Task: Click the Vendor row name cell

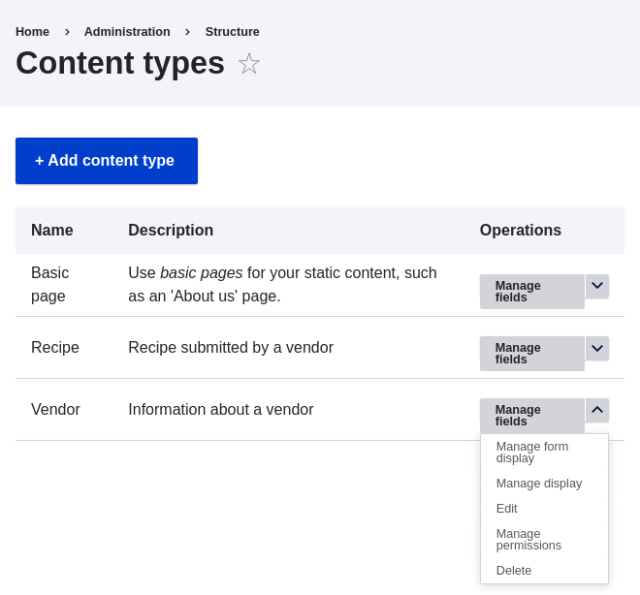Action: click(56, 409)
